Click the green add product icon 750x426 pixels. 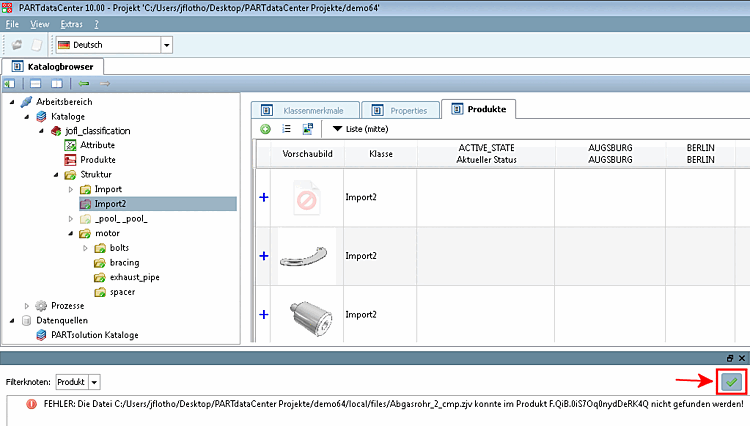point(265,129)
